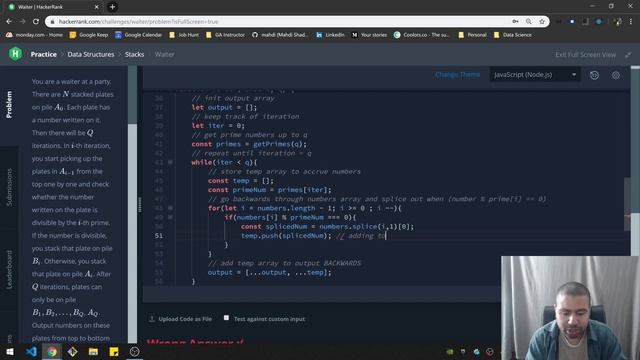The height and width of the screenshot is (360, 640).
Task: Select the Leaderboard sidebar tab
Action: point(9,270)
